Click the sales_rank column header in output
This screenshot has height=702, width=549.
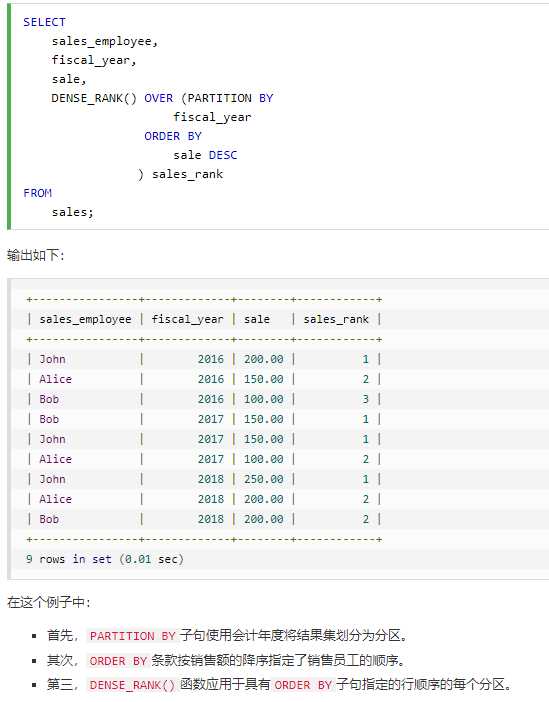coord(336,319)
